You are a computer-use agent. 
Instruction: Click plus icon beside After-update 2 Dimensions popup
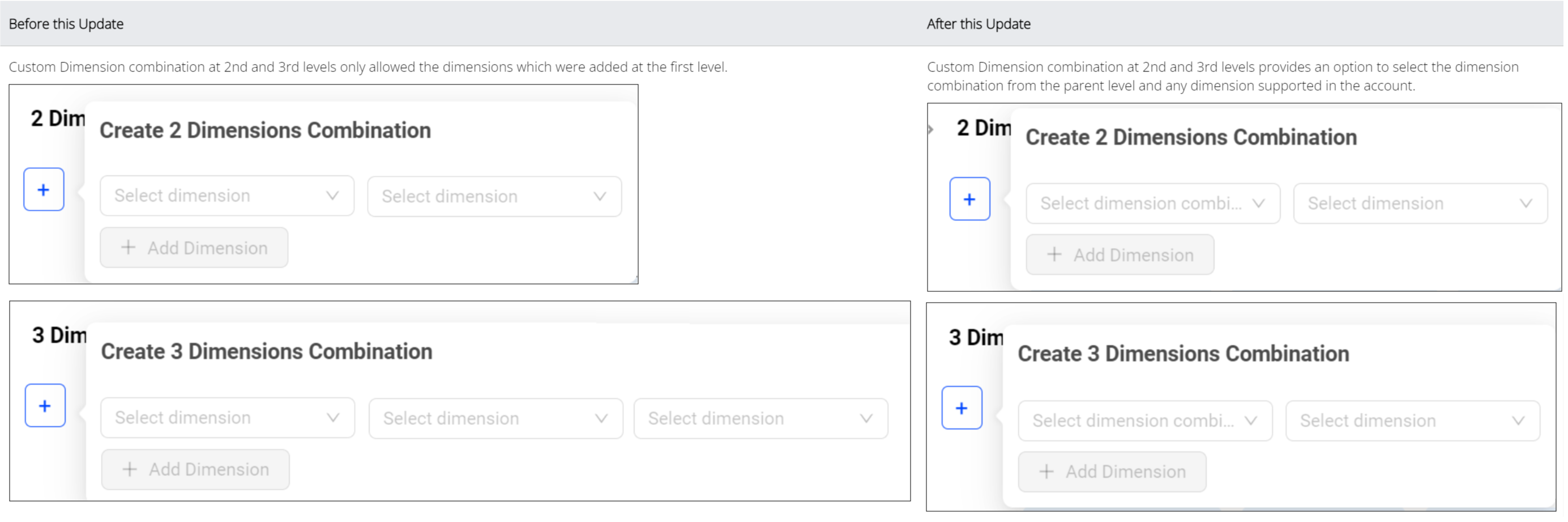click(x=969, y=199)
